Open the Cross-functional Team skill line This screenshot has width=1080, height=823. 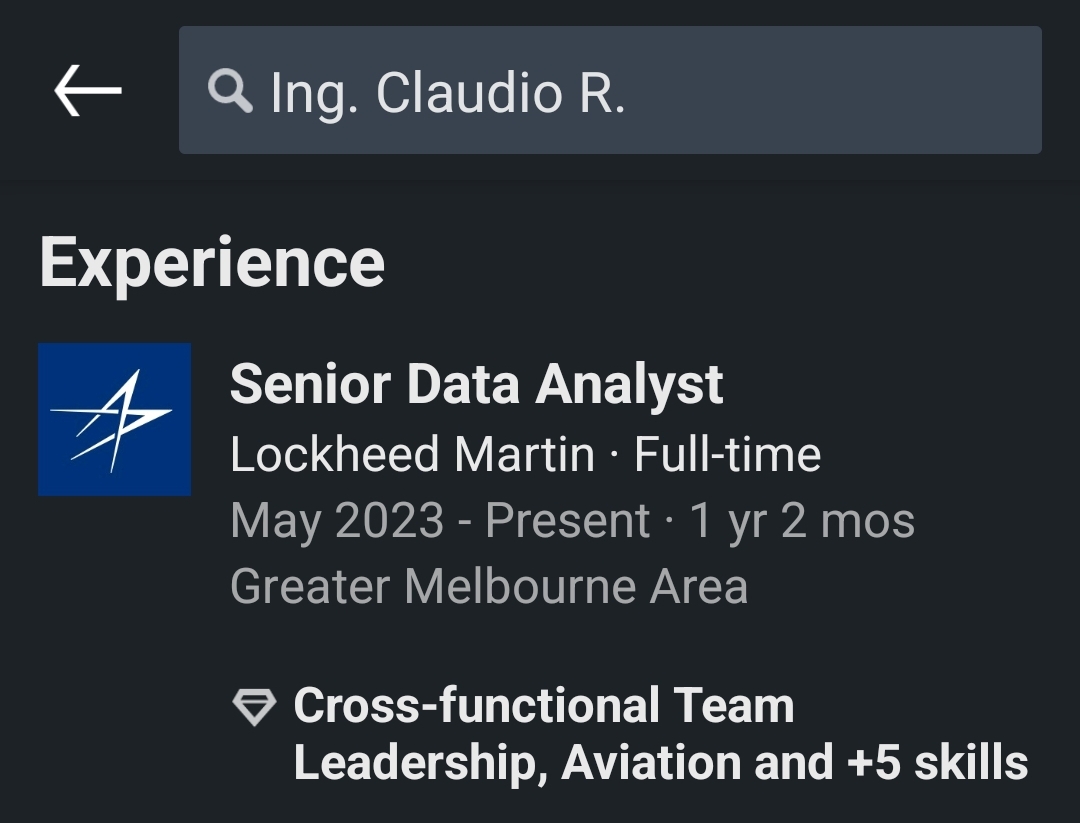point(543,706)
